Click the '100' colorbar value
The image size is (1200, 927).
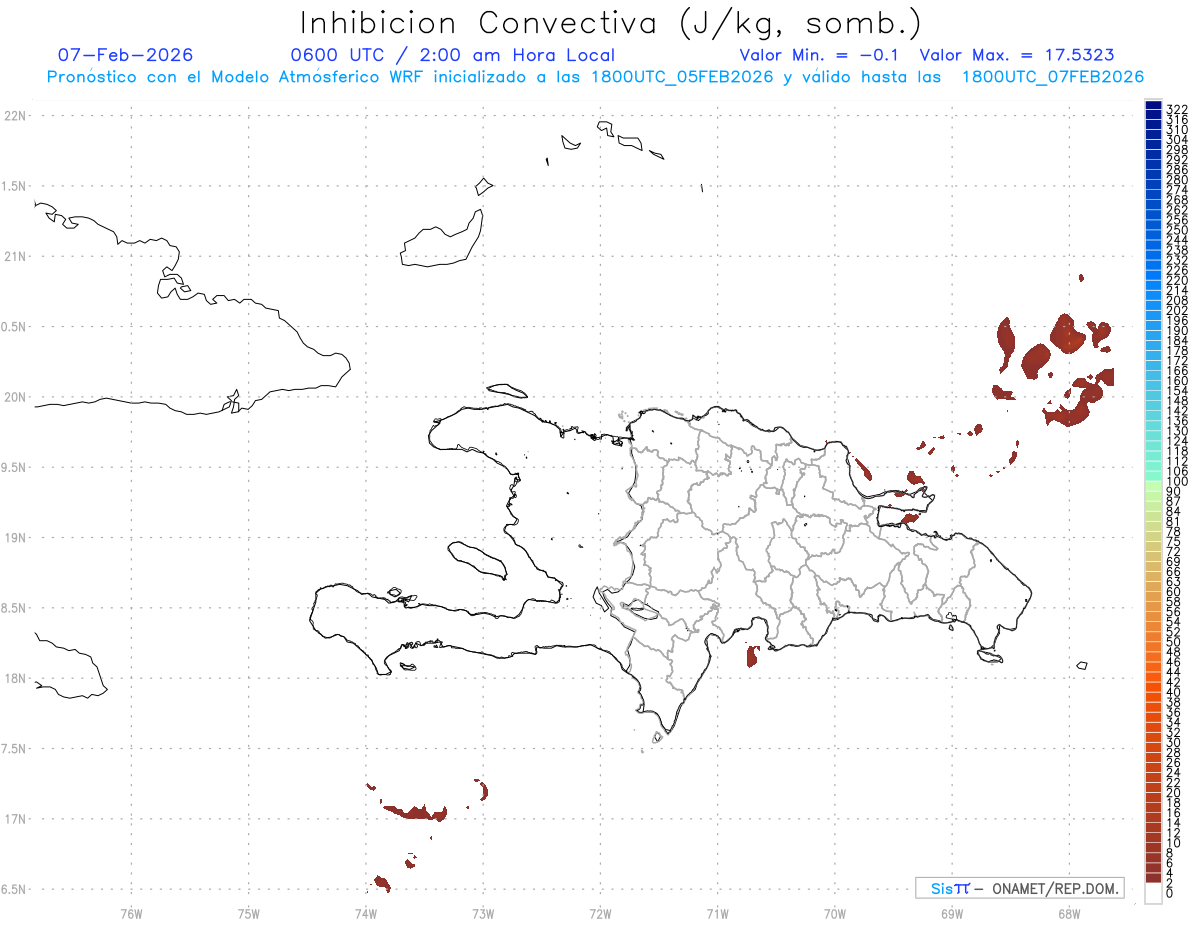[x=1176, y=482]
